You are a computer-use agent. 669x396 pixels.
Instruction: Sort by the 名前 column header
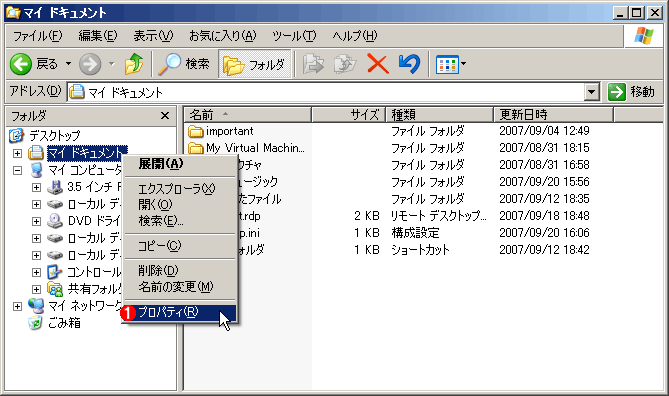(x=248, y=115)
